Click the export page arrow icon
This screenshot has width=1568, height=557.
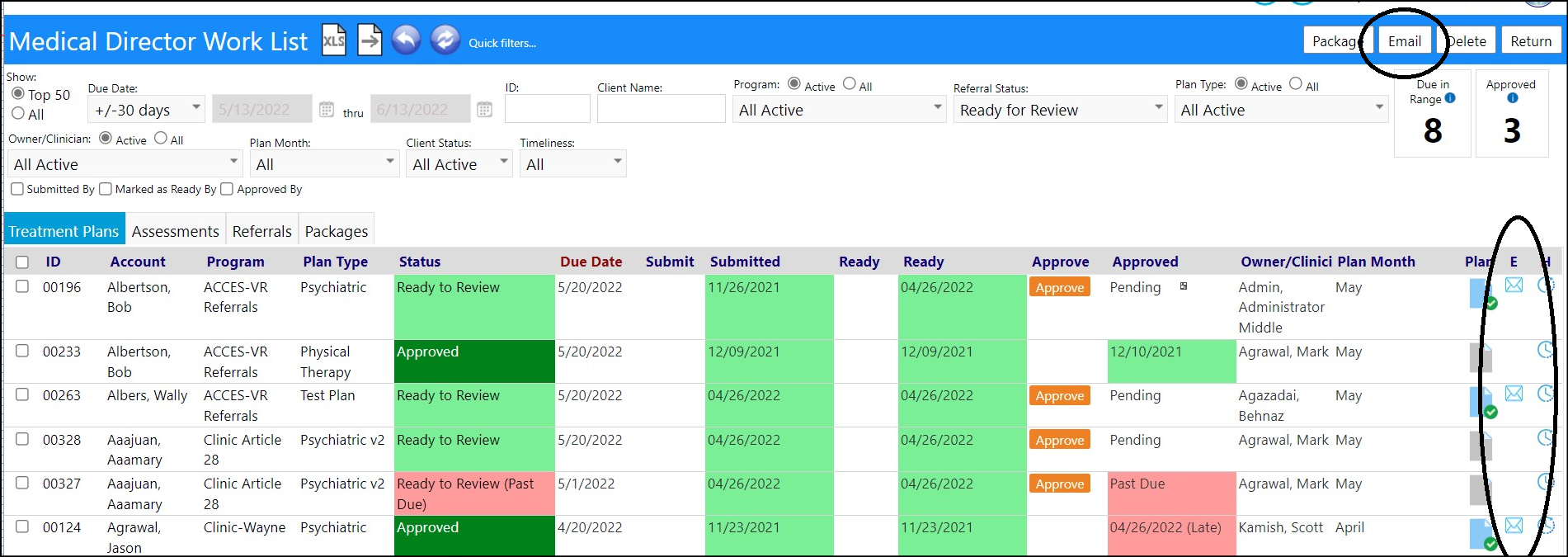click(370, 40)
